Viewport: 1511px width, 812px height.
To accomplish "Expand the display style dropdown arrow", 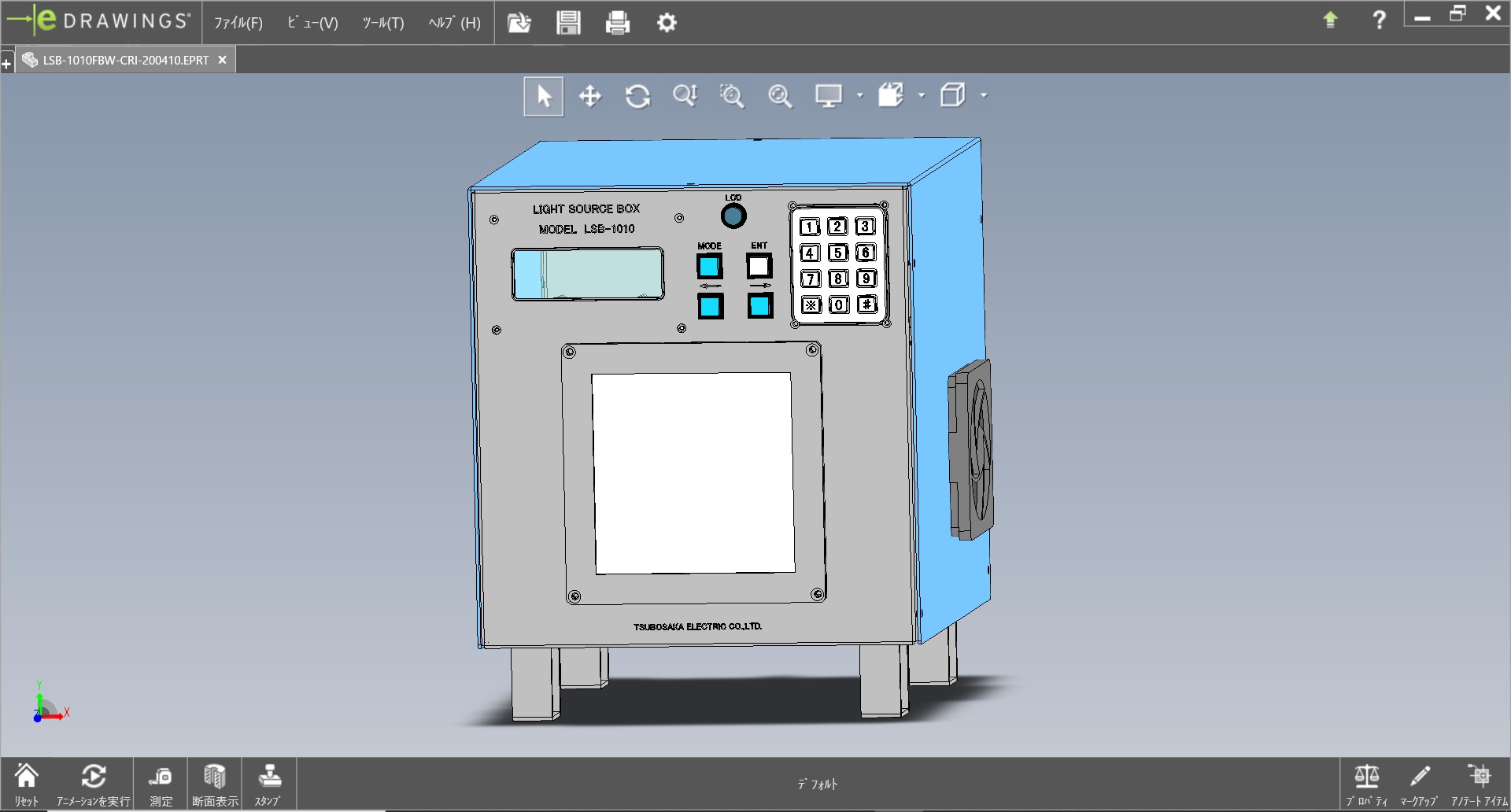I will pos(922,96).
